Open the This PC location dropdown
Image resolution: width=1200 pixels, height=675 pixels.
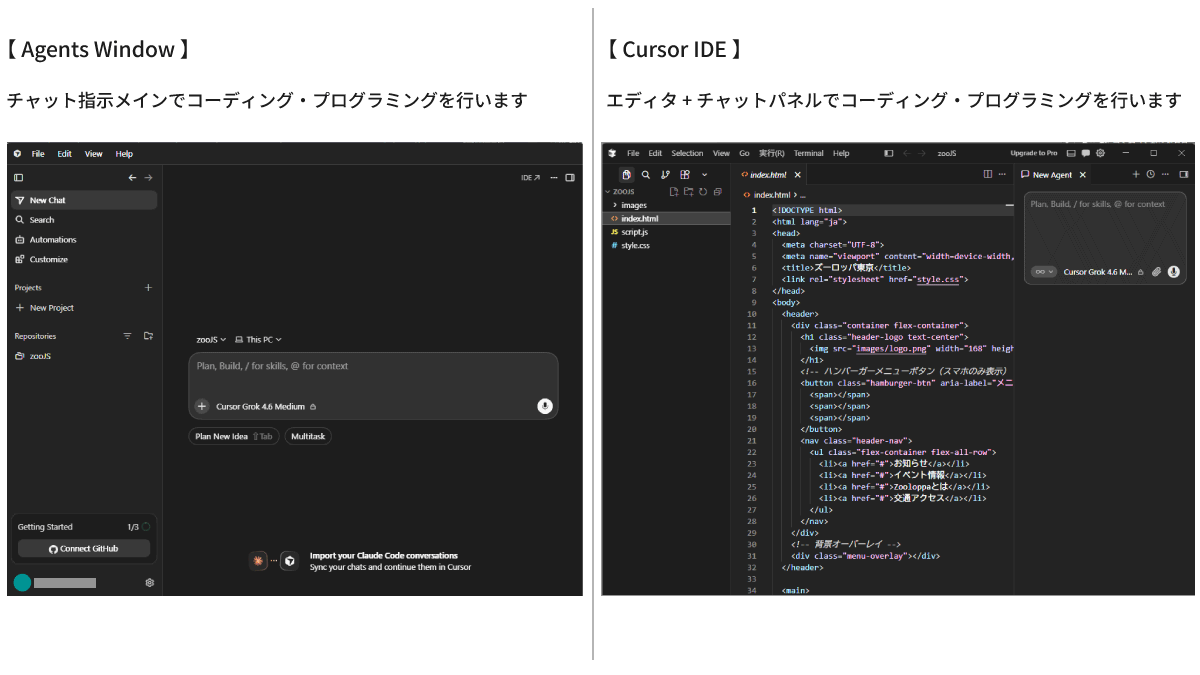pos(258,340)
